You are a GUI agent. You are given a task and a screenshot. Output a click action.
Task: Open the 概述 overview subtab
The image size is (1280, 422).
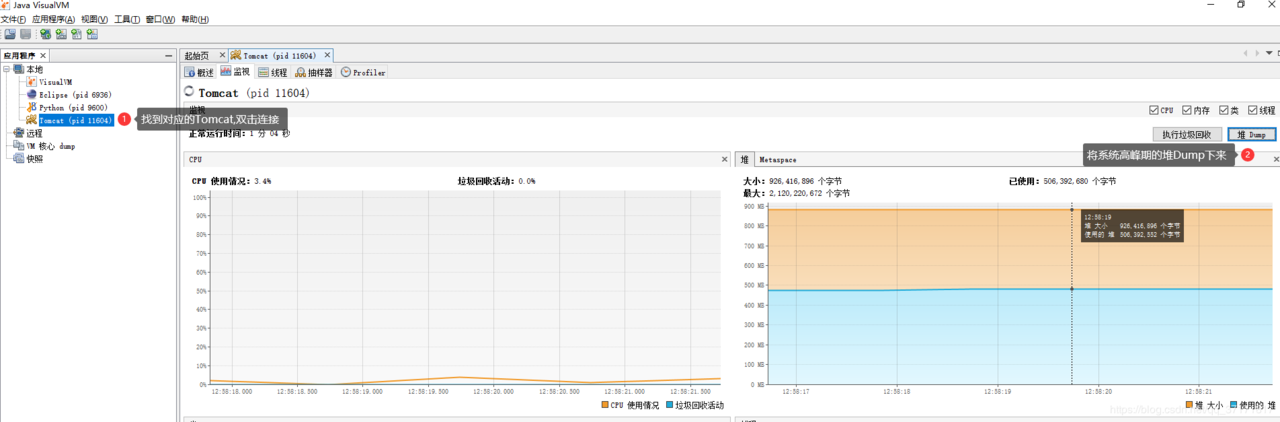pyautogui.click(x=199, y=72)
